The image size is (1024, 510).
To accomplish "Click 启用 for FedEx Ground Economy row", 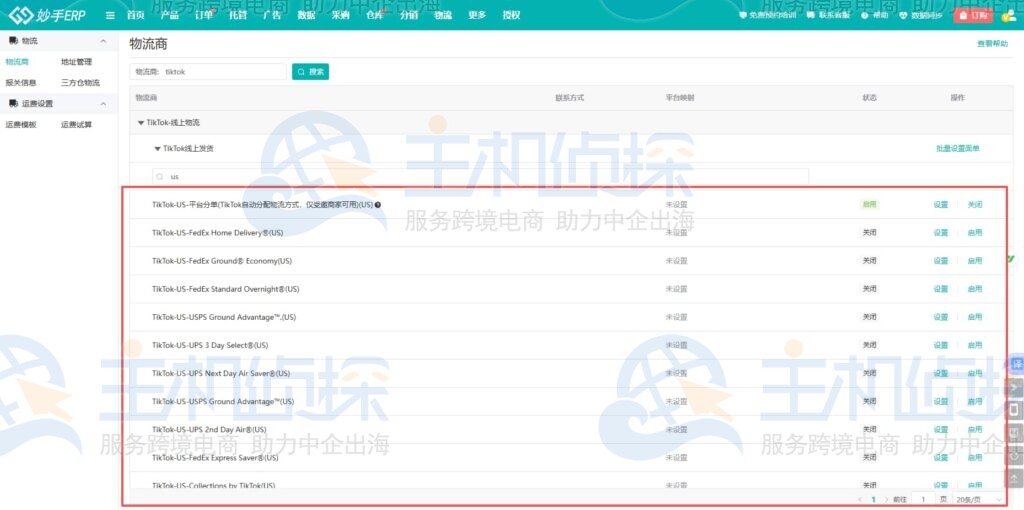I will point(974,261).
